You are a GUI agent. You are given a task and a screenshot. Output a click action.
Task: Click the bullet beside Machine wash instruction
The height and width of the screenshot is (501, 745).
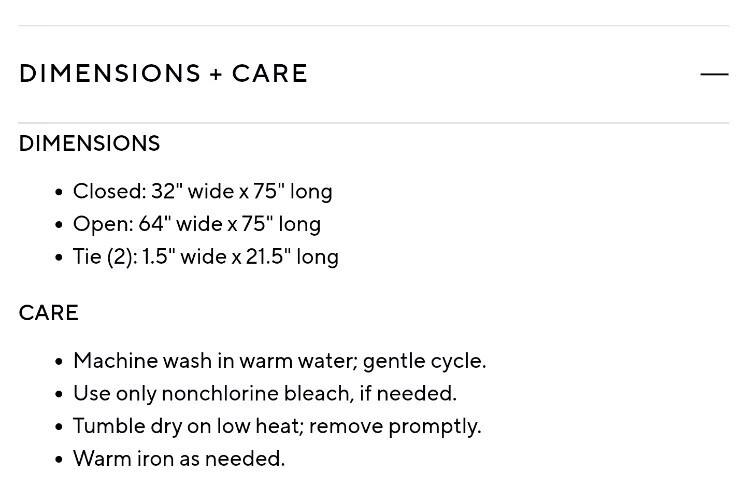59,361
